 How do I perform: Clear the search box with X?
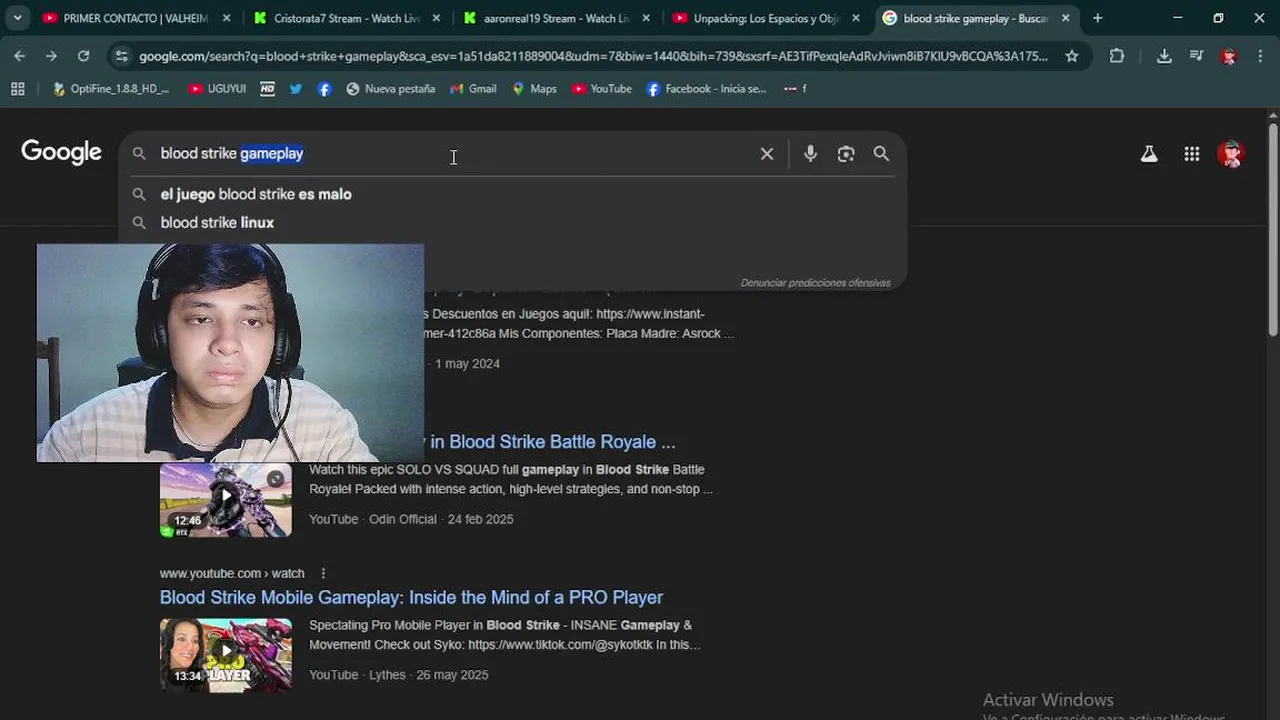coord(767,154)
